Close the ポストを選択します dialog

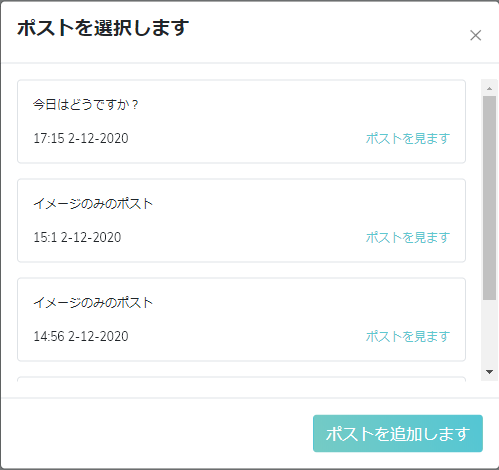coord(475,35)
